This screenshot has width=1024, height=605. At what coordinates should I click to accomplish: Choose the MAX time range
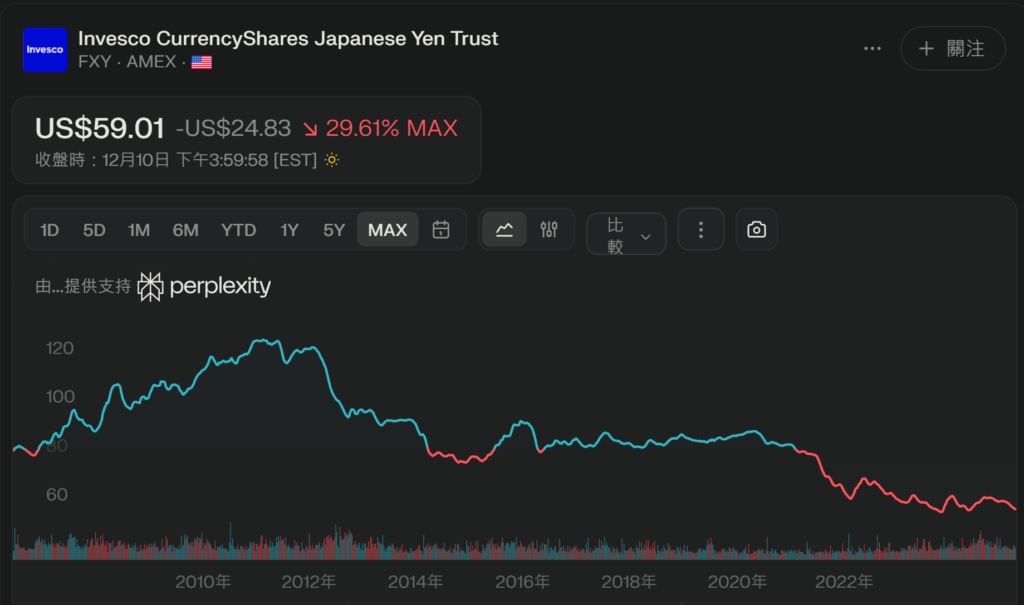pyautogui.click(x=387, y=230)
